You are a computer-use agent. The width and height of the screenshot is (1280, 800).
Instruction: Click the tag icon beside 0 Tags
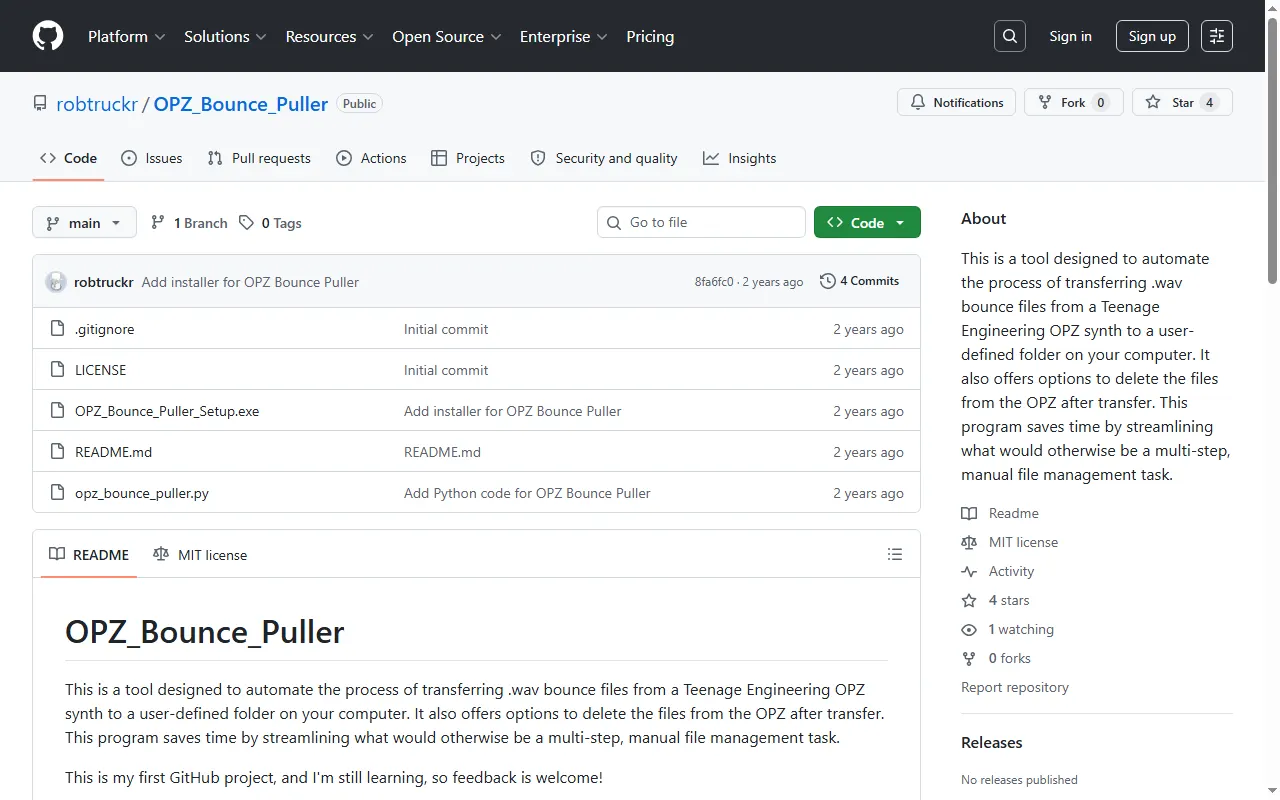click(246, 223)
